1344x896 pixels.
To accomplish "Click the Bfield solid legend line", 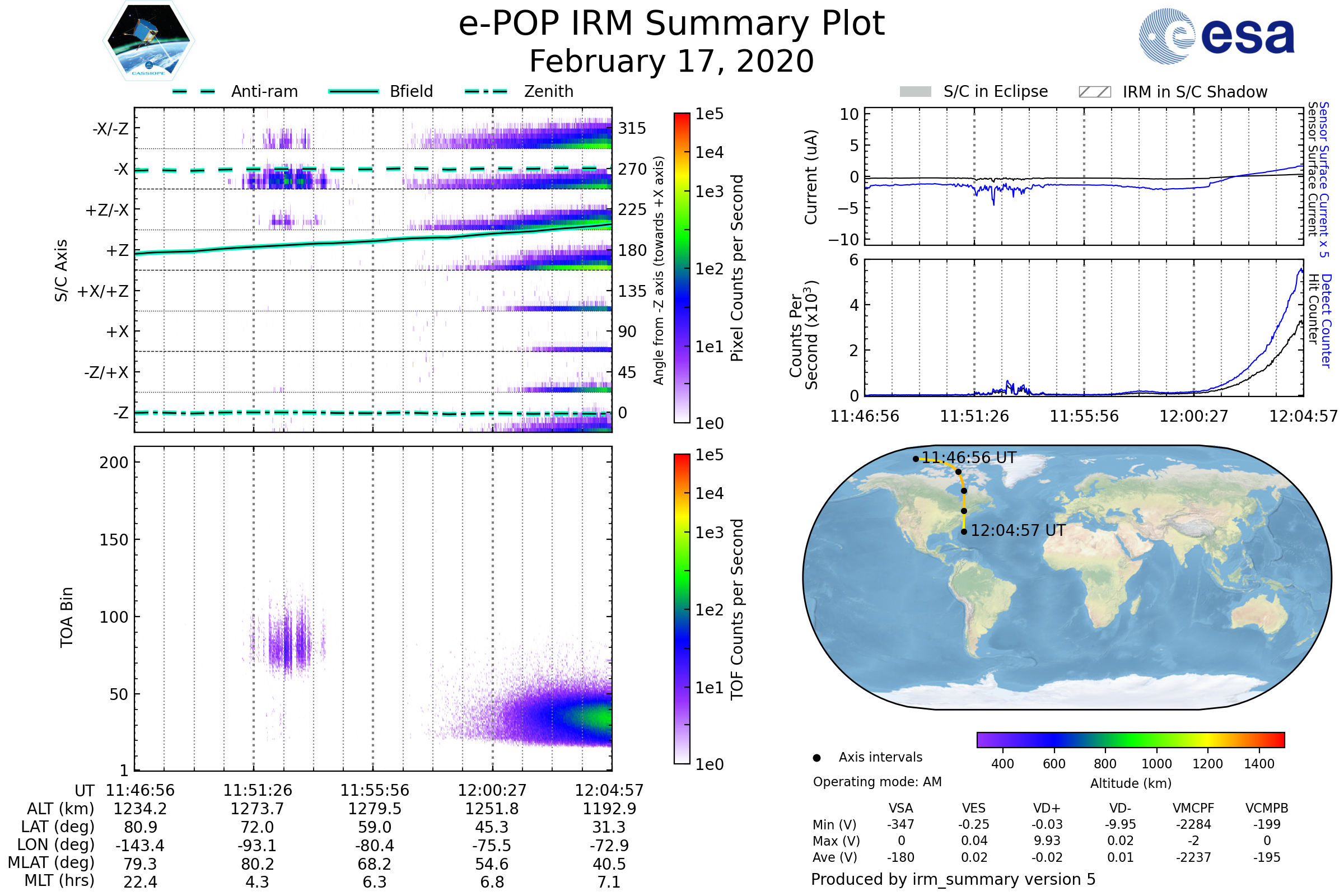I will 353,91.
